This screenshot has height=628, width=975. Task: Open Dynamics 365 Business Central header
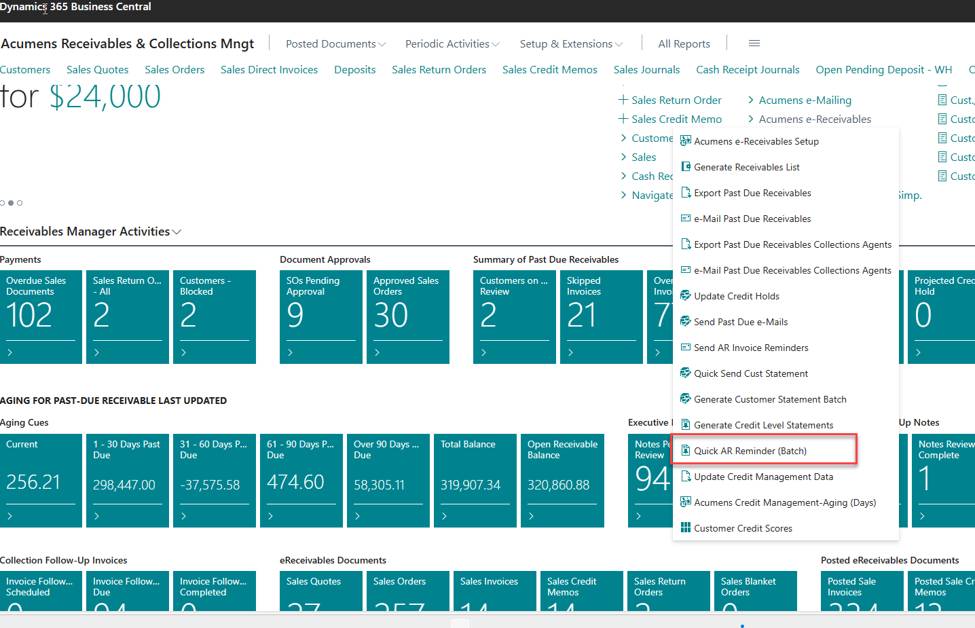coord(75,7)
